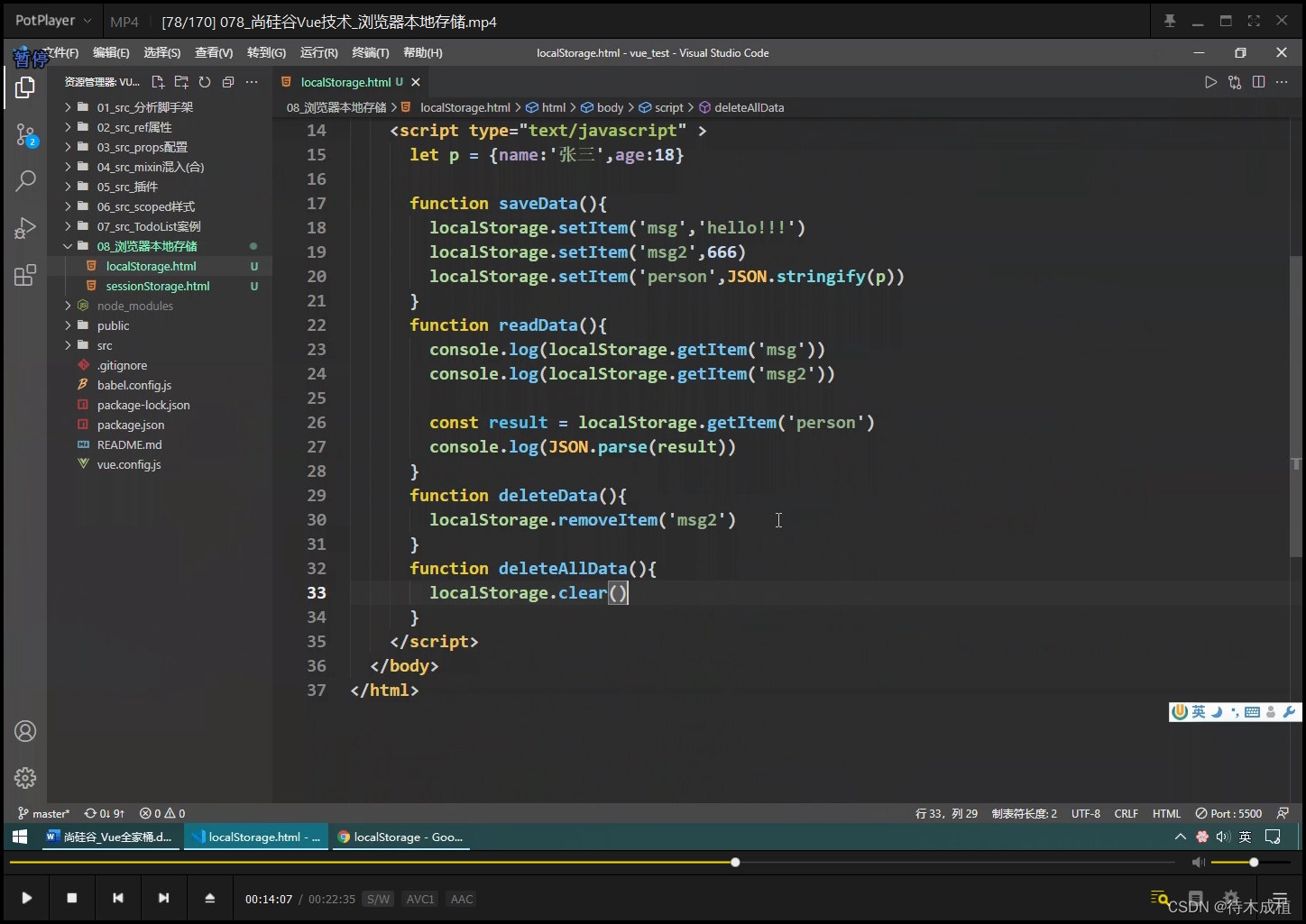The height and width of the screenshot is (924, 1306).
Task: Close the localStorage.html editor tab
Action: (x=416, y=82)
